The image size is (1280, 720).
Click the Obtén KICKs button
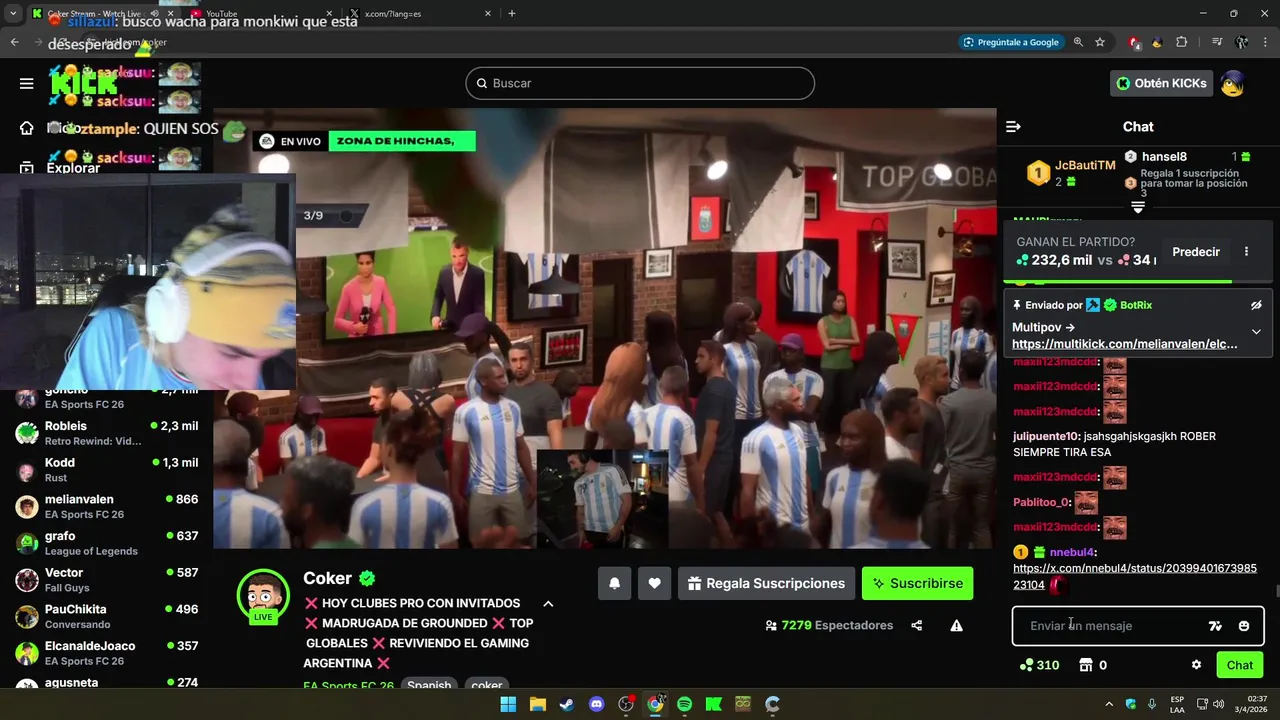pyautogui.click(x=1161, y=83)
